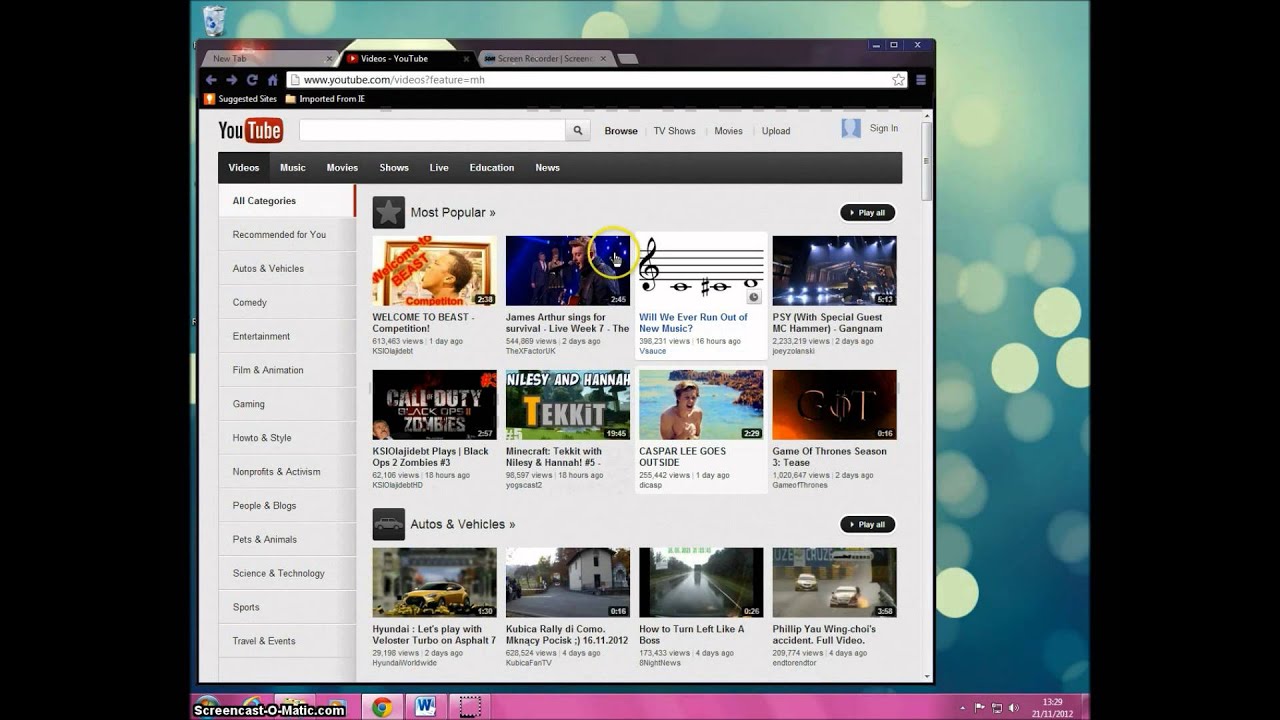
Task: Click the user avatar next to Sign In
Action: coord(851,128)
